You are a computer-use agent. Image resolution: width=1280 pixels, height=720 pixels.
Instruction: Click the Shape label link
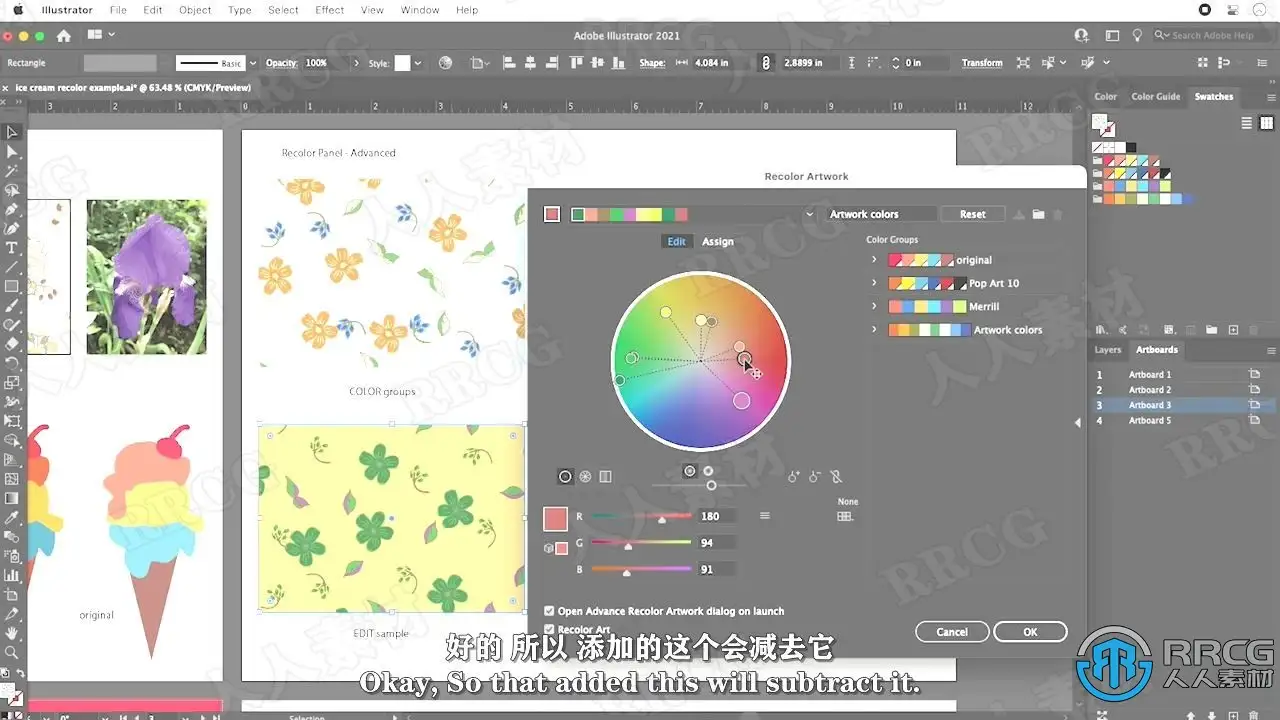pyautogui.click(x=652, y=63)
